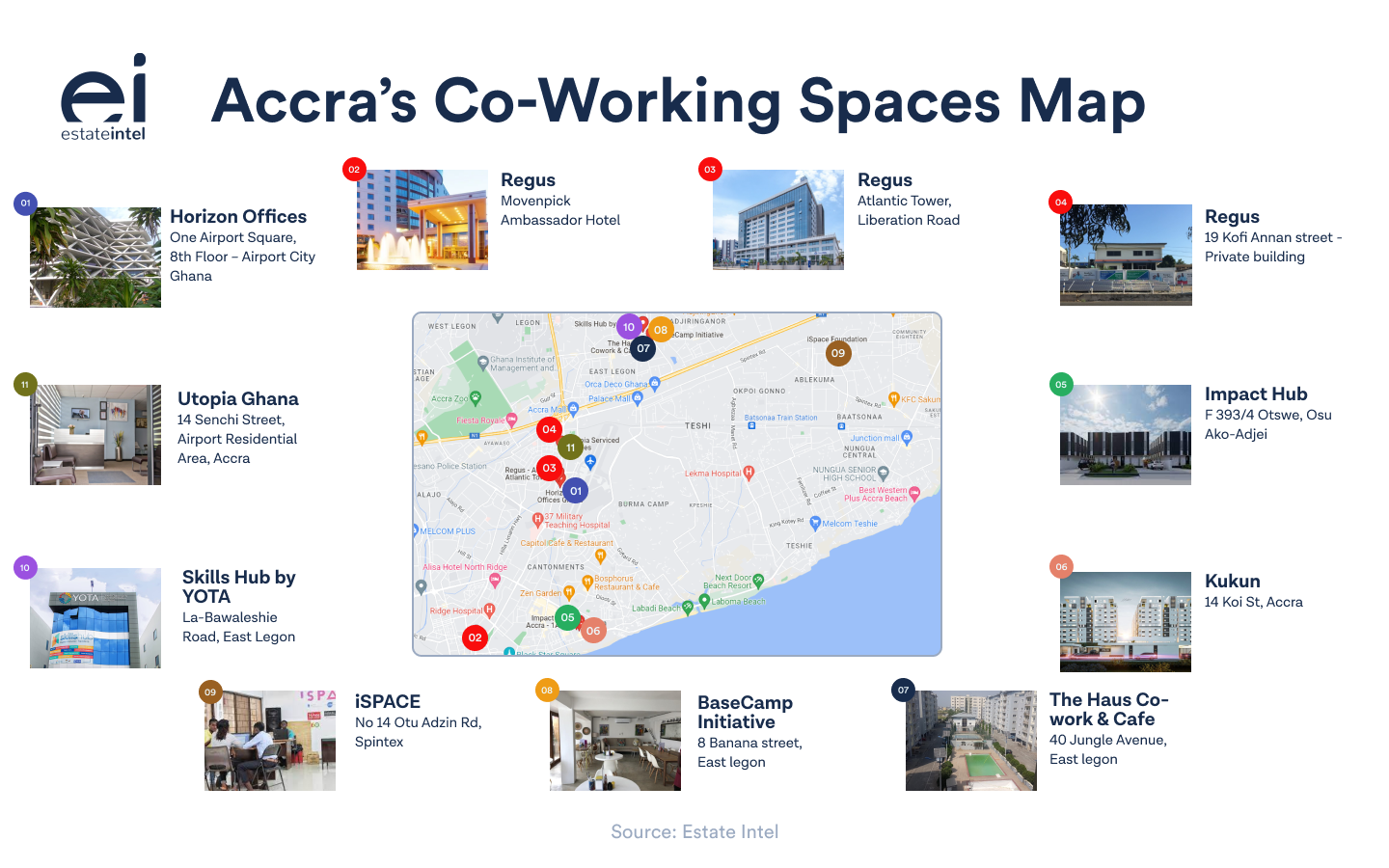
Task: Click purple map marker 10
Action: [x=629, y=327]
